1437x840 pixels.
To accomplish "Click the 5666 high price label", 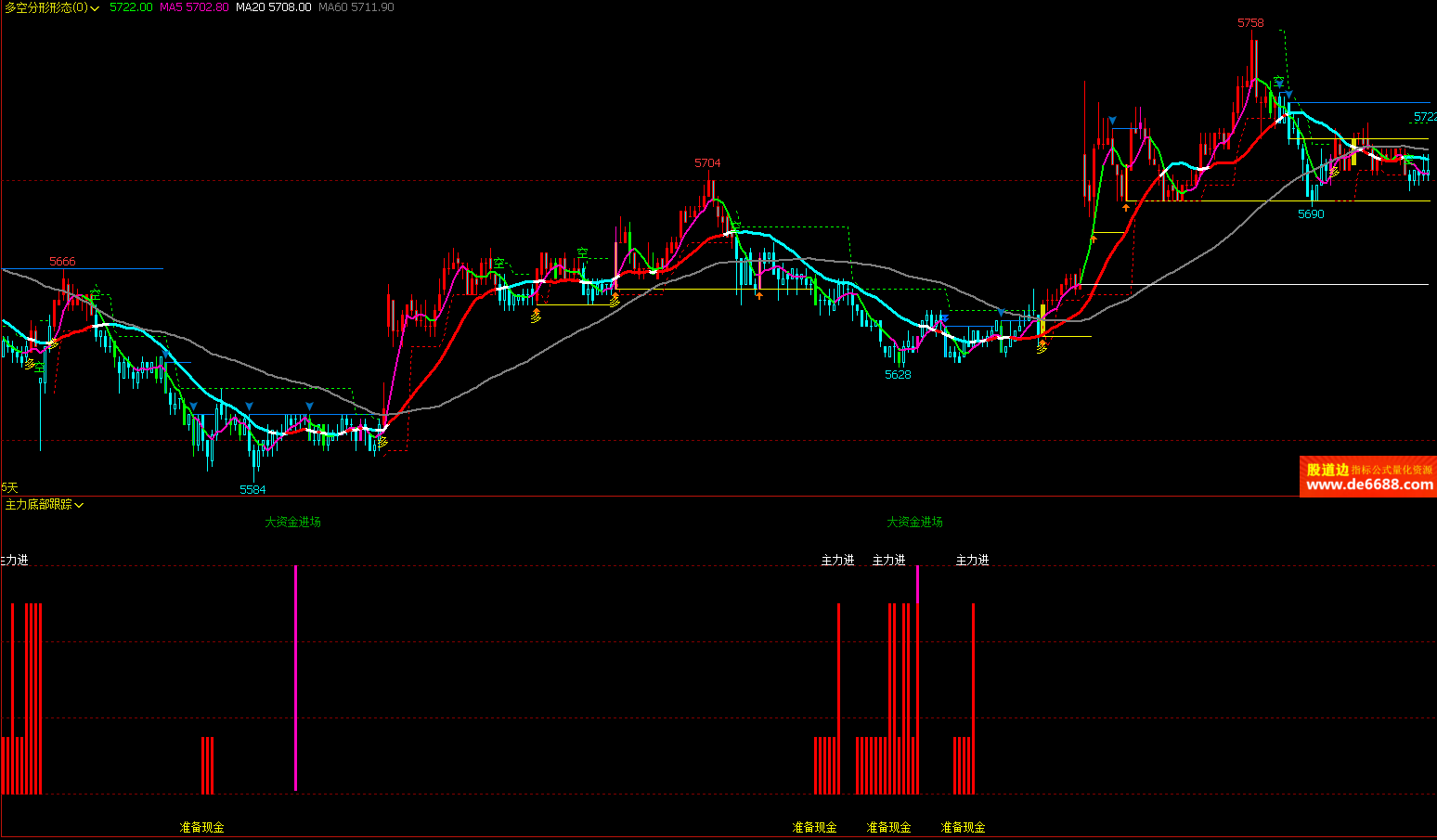I will pos(62,262).
